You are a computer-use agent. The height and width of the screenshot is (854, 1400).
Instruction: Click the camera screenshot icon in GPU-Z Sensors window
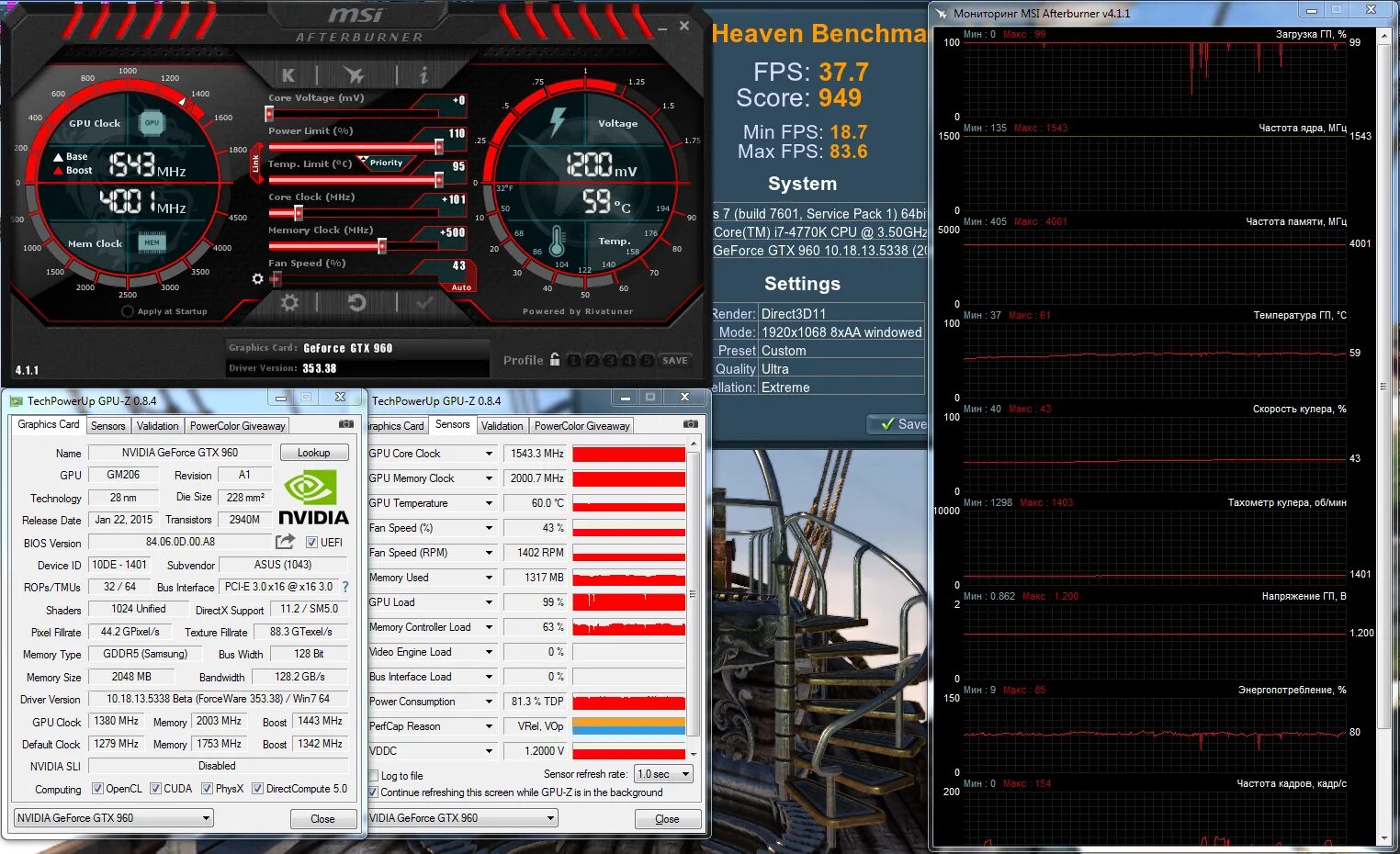(691, 424)
